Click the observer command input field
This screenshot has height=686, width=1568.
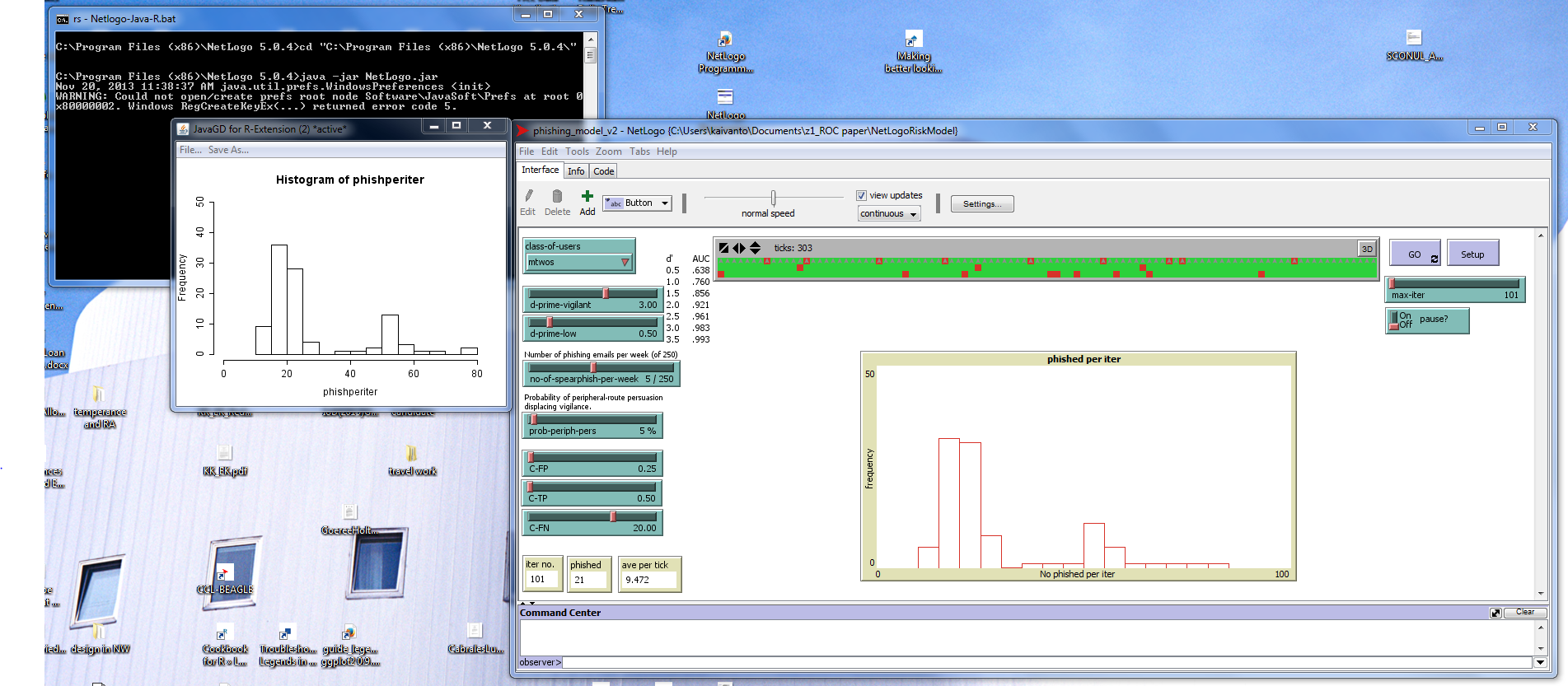coord(1046,662)
